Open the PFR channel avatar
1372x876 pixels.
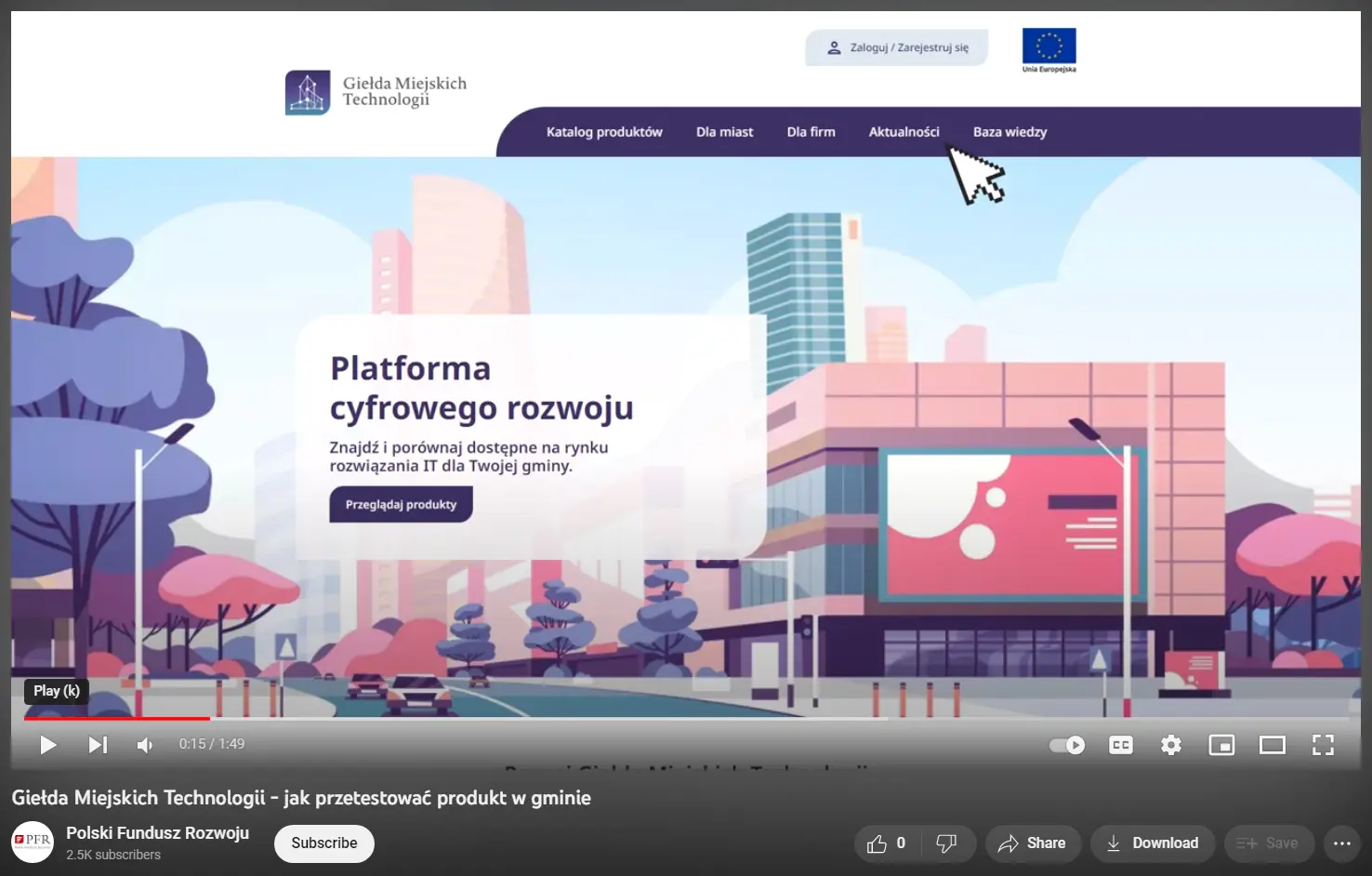pyautogui.click(x=33, y=843)
